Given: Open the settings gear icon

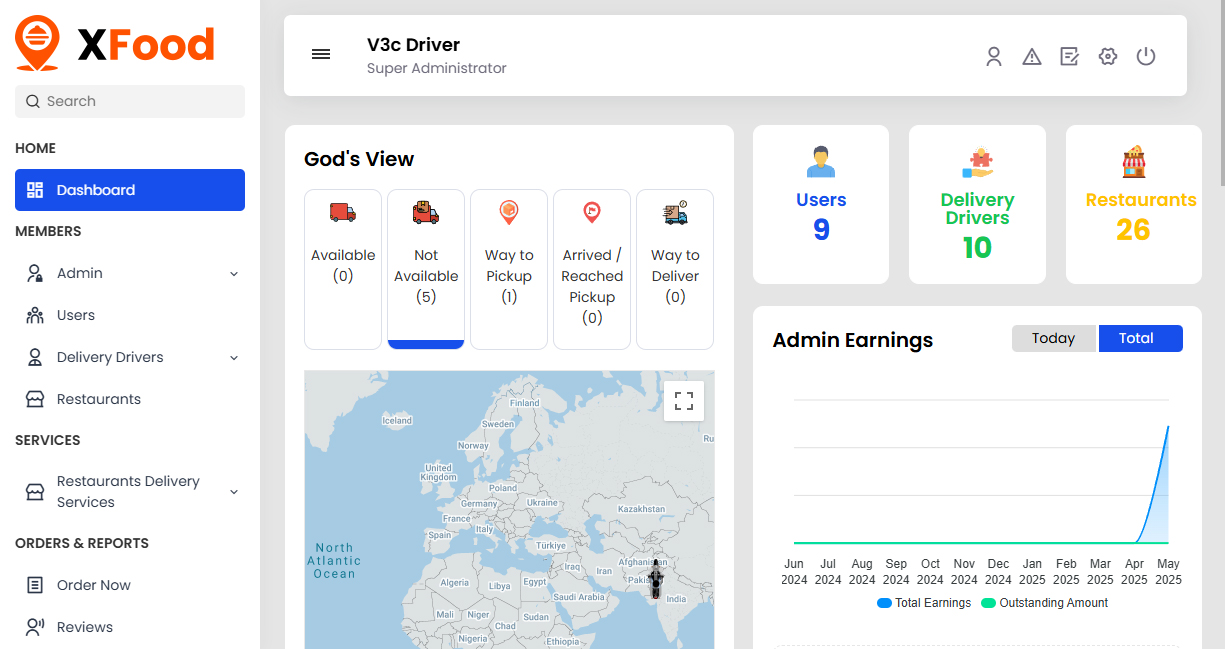Looking at the screenshot, I should pos(1107,57).
